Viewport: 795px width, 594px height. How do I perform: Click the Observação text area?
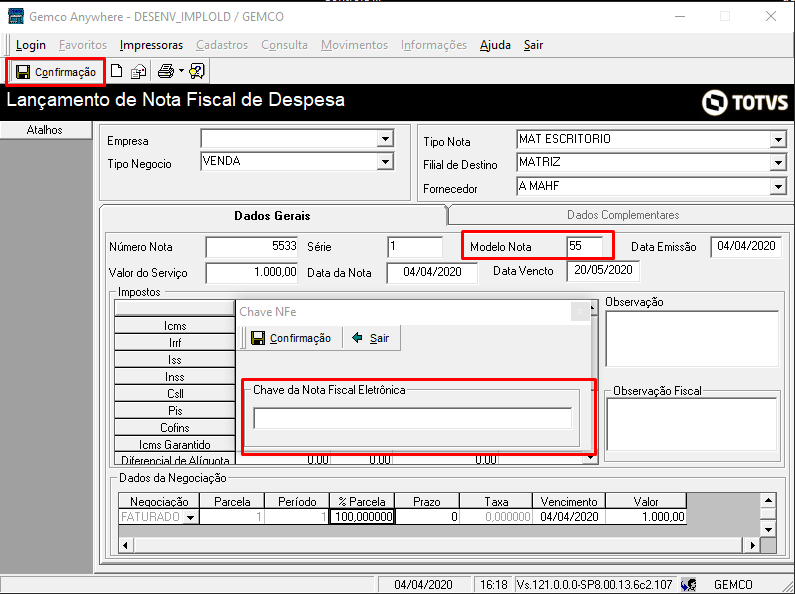(x=692, y=339)
